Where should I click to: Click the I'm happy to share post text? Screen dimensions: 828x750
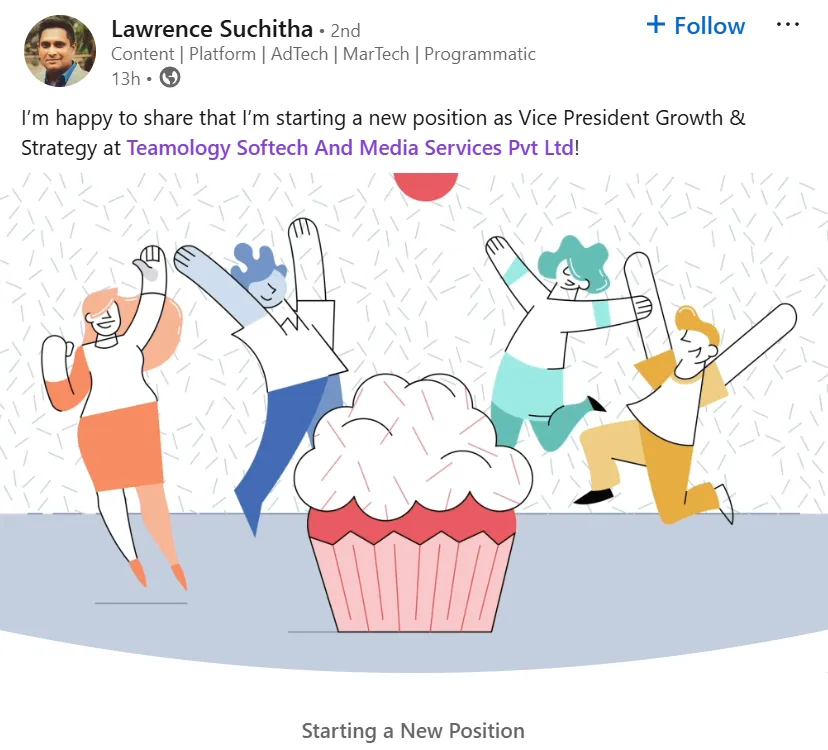pyautogui.click(x=383, y=133)
